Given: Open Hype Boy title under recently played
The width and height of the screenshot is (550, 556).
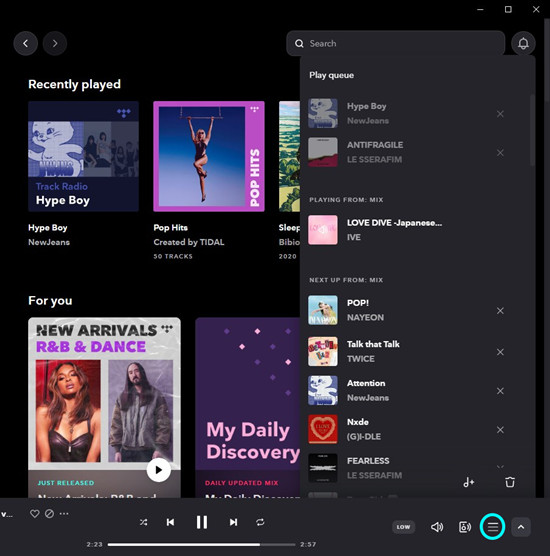Looking at the screenshot, I should (x=48, y=228).
